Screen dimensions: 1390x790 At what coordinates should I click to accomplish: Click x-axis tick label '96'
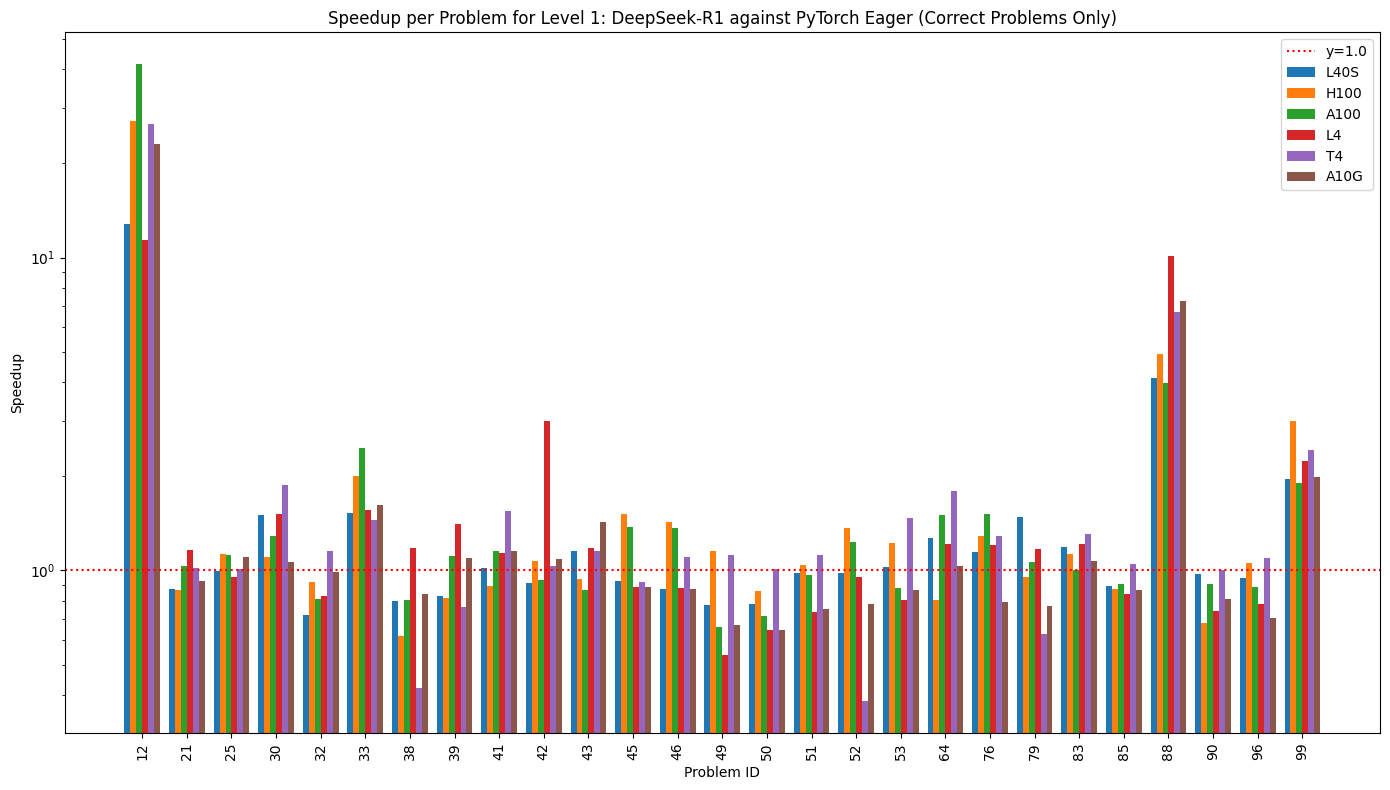(x=1258, y=751)
